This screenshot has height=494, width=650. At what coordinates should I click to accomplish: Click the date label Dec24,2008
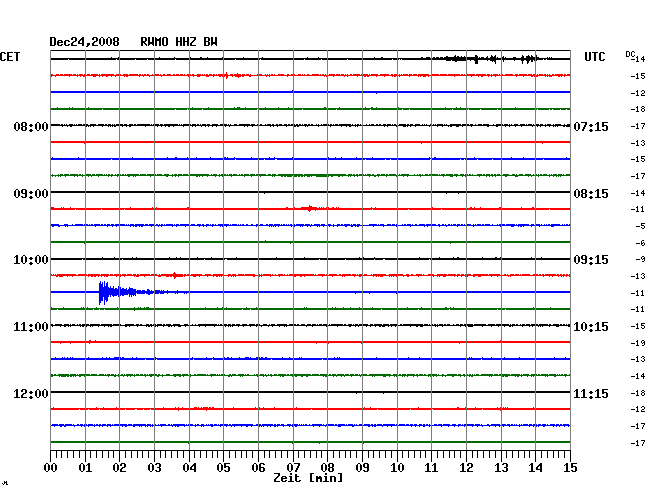84,42
